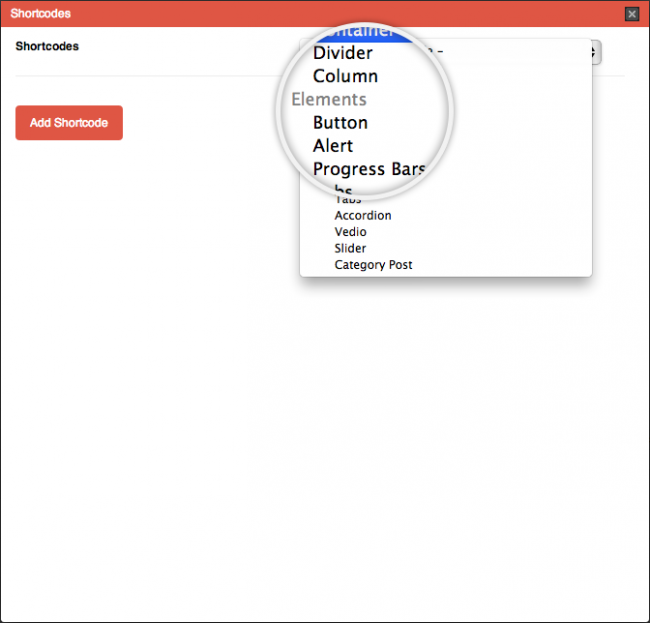Select Button from the Elements group

click(x=340, y=123)
